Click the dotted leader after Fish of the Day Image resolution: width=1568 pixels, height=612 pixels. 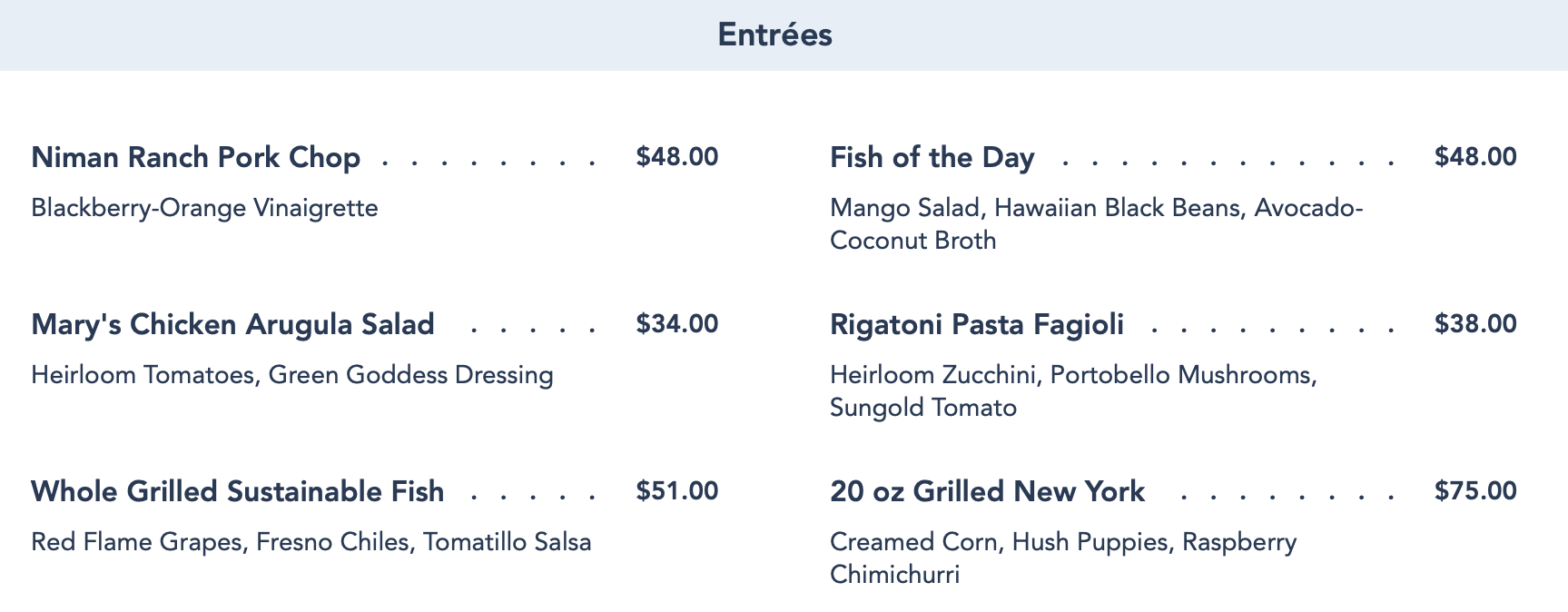click(x=1228, y=163)
